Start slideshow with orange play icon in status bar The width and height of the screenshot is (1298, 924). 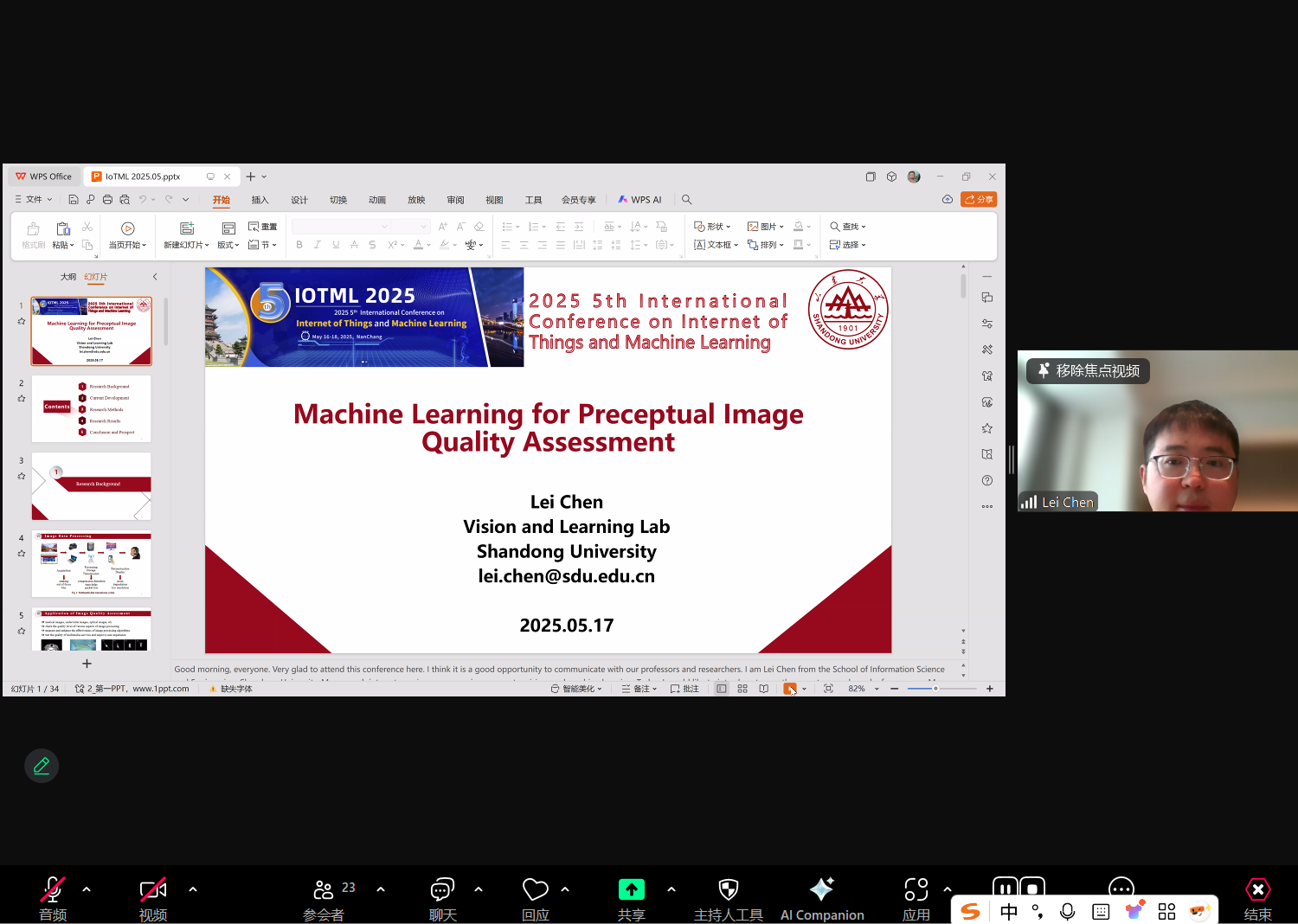(789, 689)
